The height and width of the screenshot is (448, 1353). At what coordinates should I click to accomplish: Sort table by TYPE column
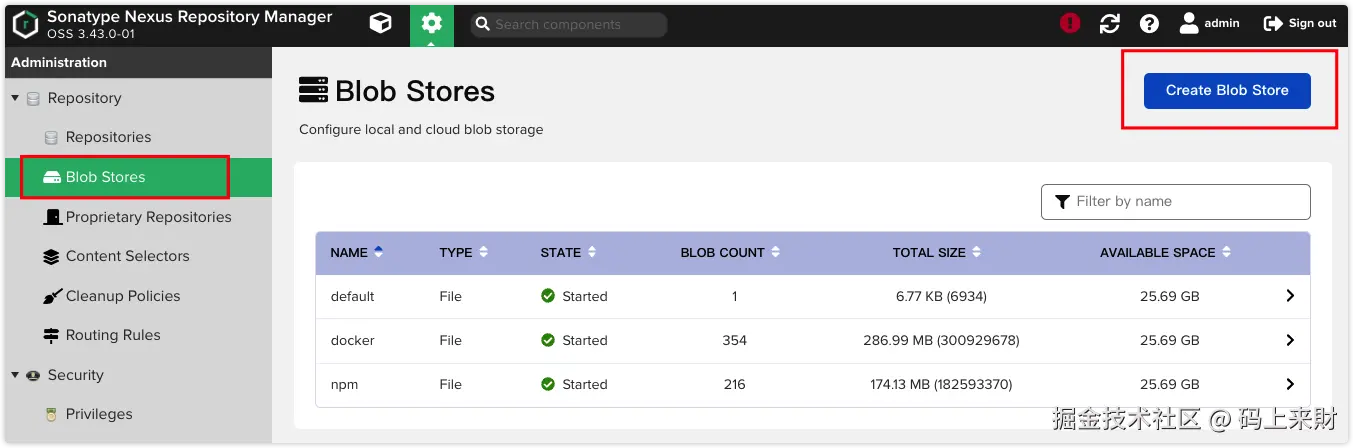(x=464, y=253)
